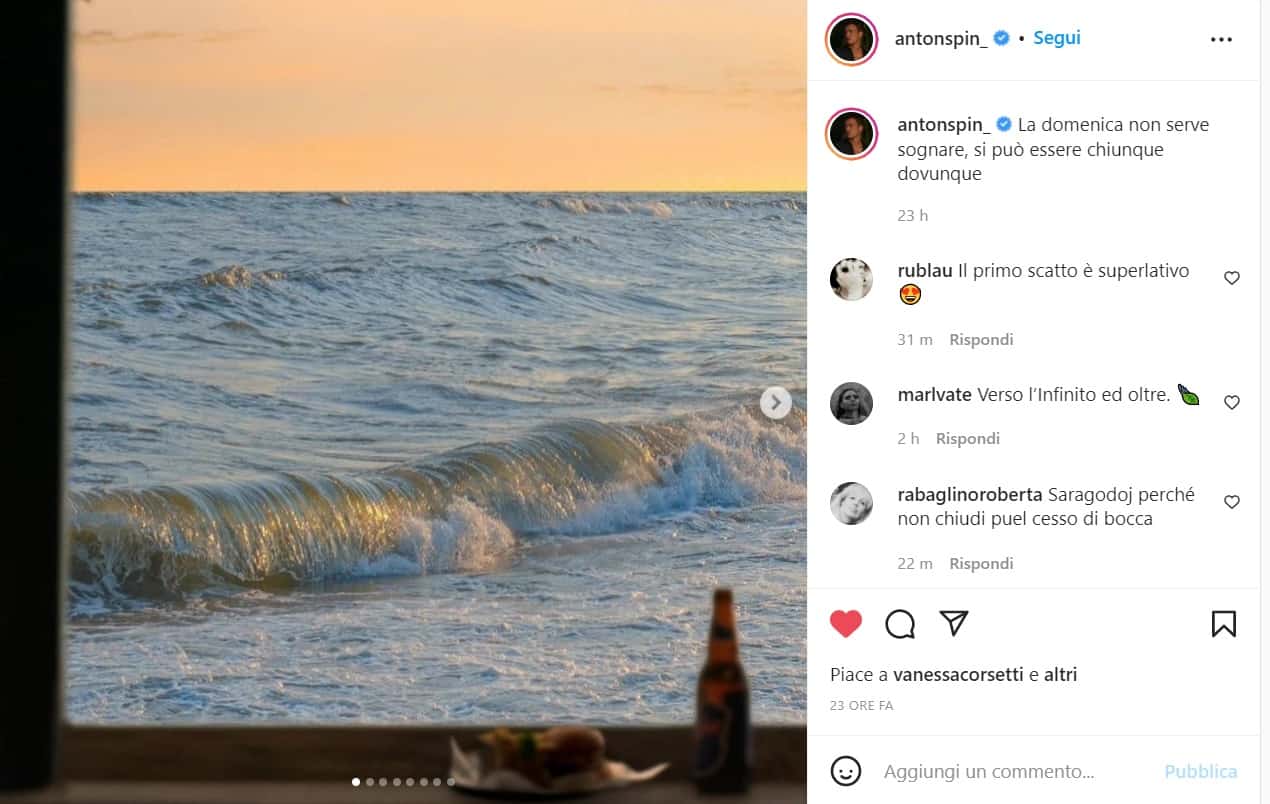The image size is (1270, 804).
Task: Save post with bookmark icon
Action: (x=1223, y=624)
